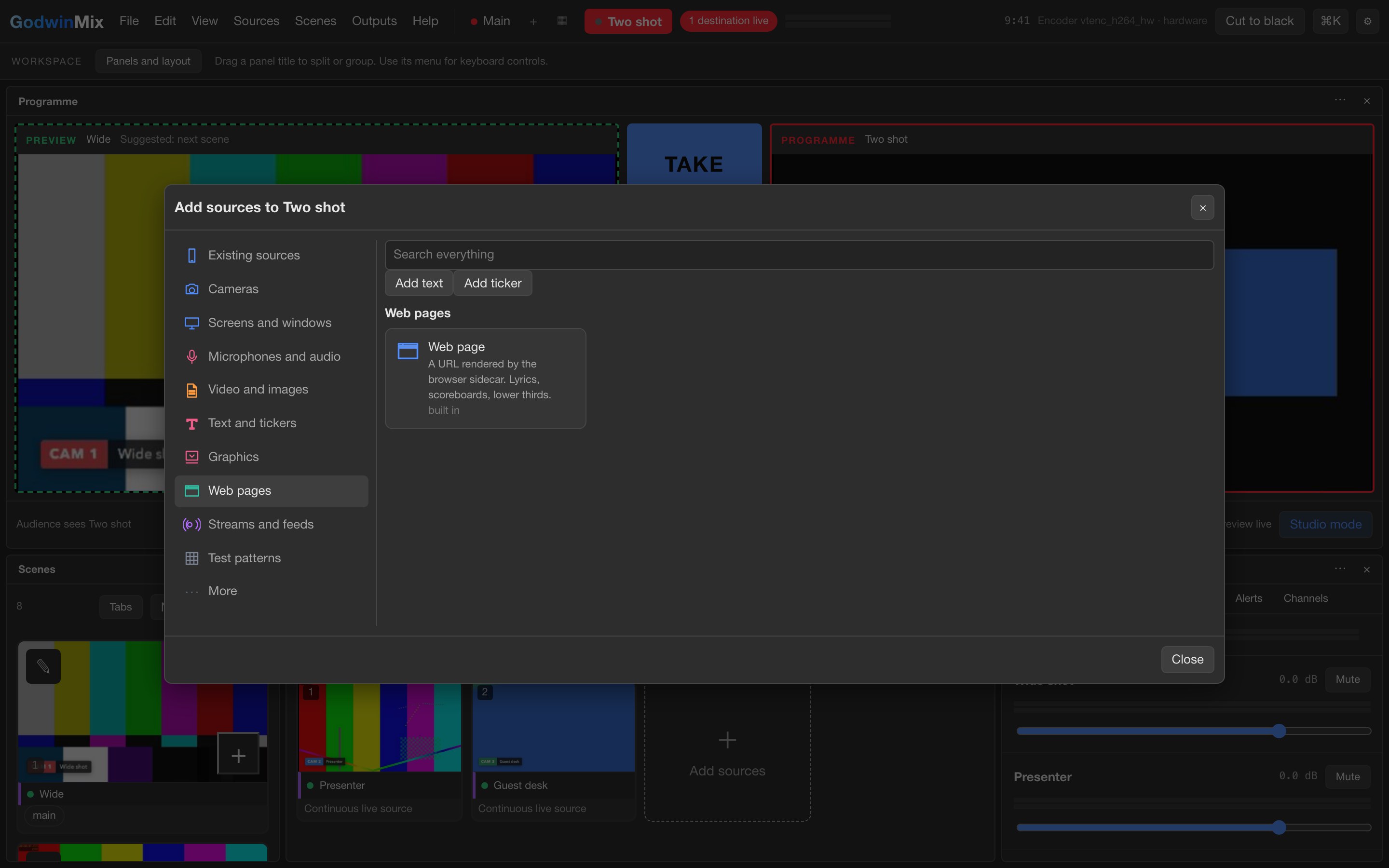Switch to the Main scene collection tab
Viewport: 1389px width, 868px height.
point(490,21)
